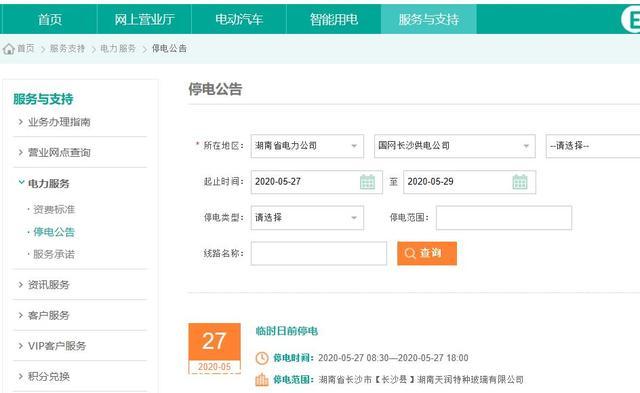Open the 停电类型 dropdown
Image resolution: width=640 pixels, height=393 pixels.
pos(307,218)
